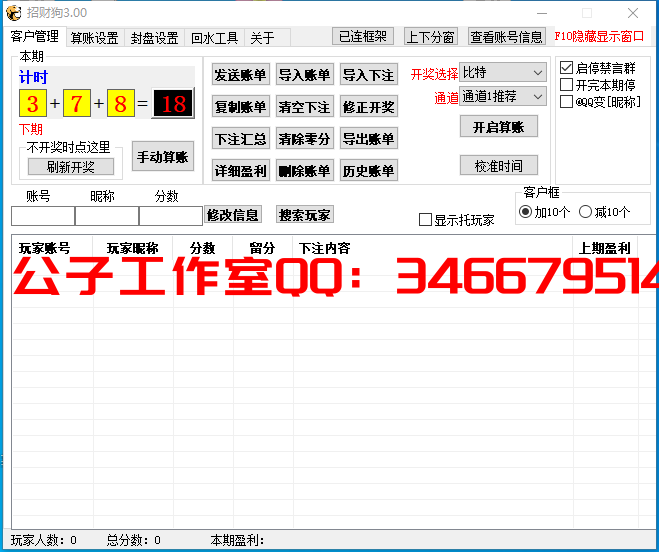The width and height of the screenshot is (659, 552).
Task: Select the 加10个 radio button
Action: click(525, 211)
